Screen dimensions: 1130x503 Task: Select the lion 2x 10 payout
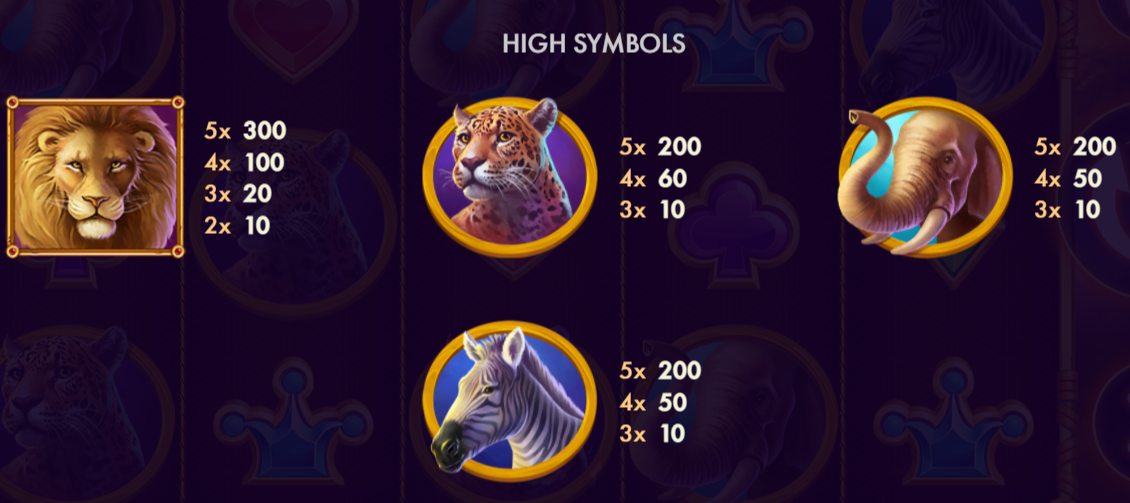point(237,226)
